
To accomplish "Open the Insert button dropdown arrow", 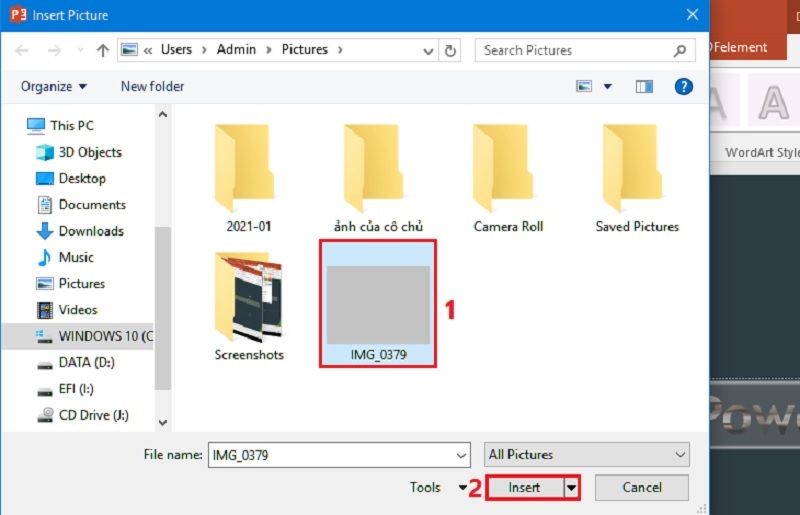I will (572, 488).
